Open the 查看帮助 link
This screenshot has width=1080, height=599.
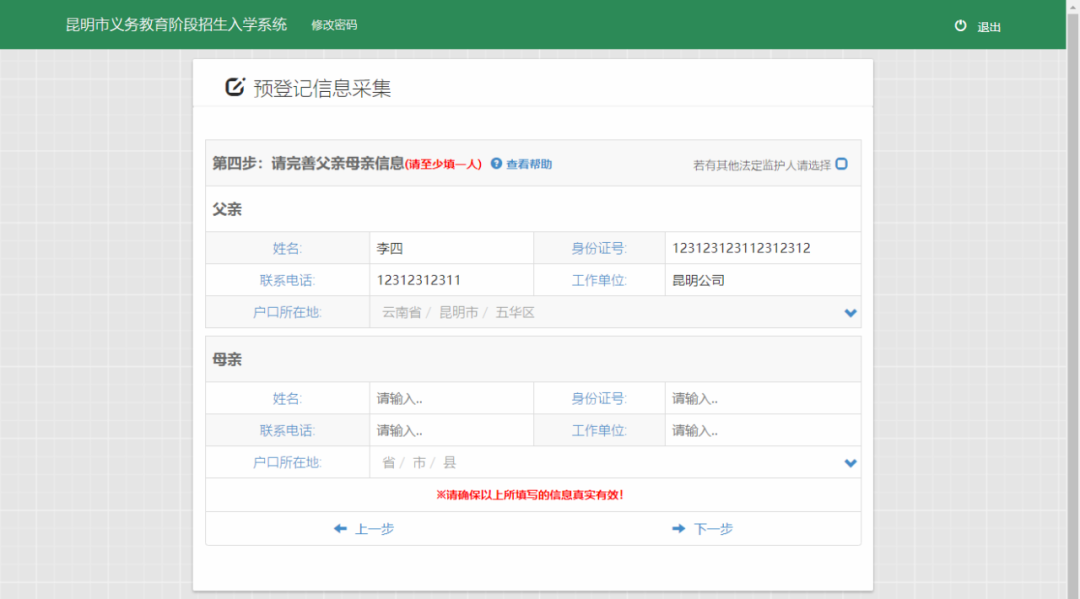(527, 163)
